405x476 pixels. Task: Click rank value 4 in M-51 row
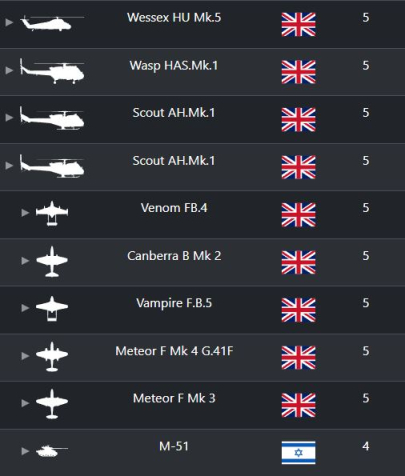[x=366, y=446]
